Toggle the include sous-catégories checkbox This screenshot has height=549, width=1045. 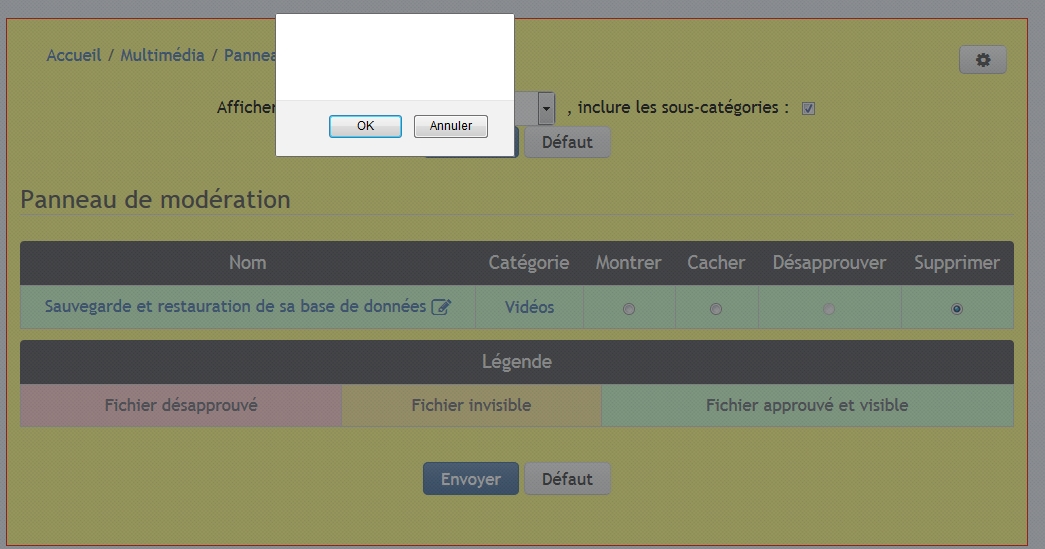pyautogui.click(x=808, y=108)
